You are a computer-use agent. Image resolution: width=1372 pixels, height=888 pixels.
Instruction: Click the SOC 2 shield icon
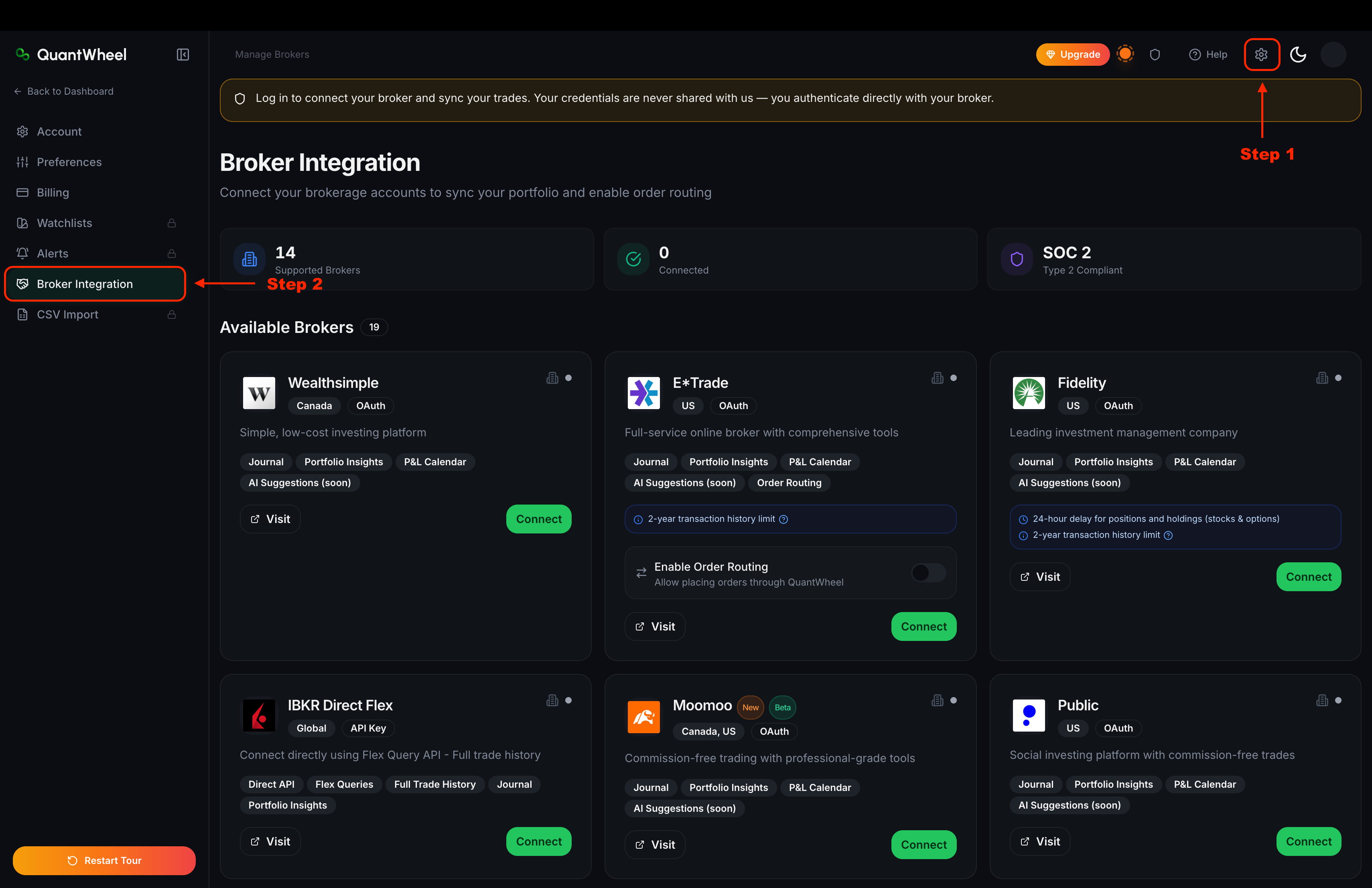[1017, 260]
